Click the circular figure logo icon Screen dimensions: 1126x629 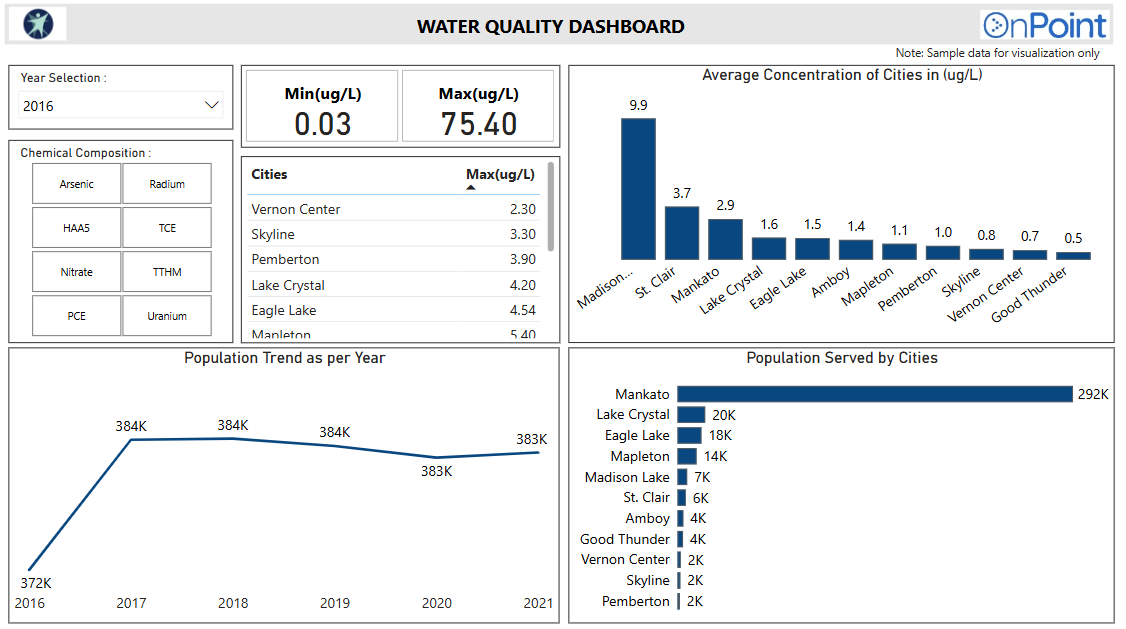(x=38, y=24)
